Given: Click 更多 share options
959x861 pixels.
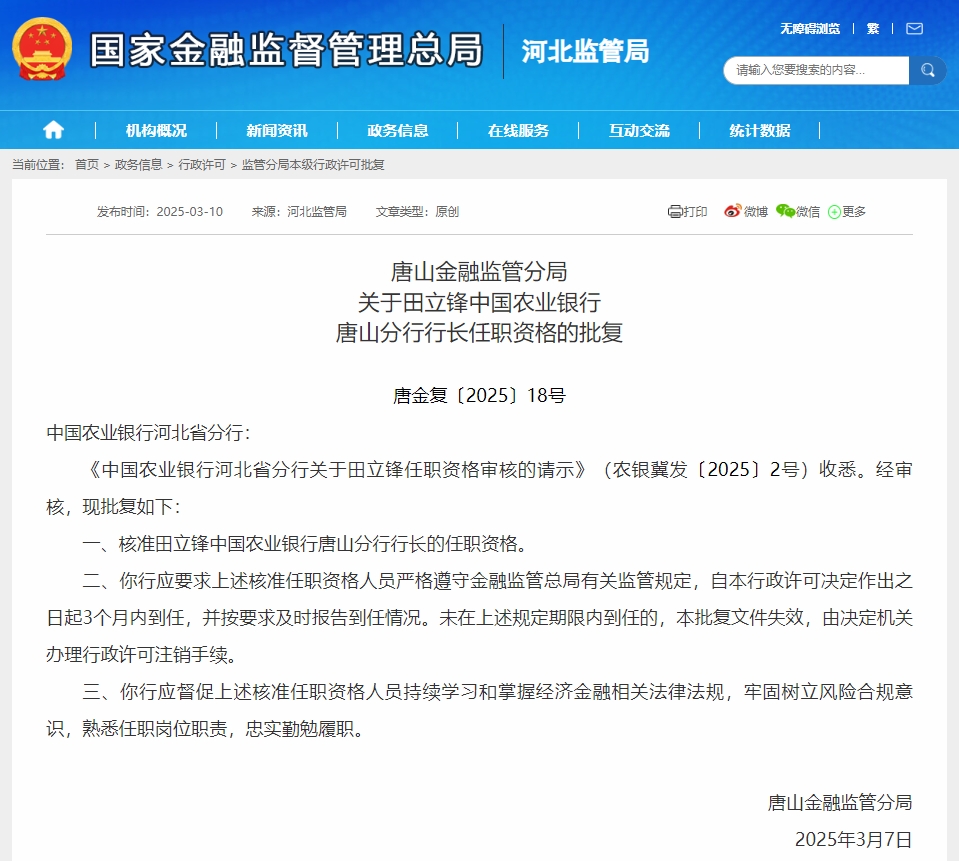Looking at the screenshot, I should (x=854, y=212).
